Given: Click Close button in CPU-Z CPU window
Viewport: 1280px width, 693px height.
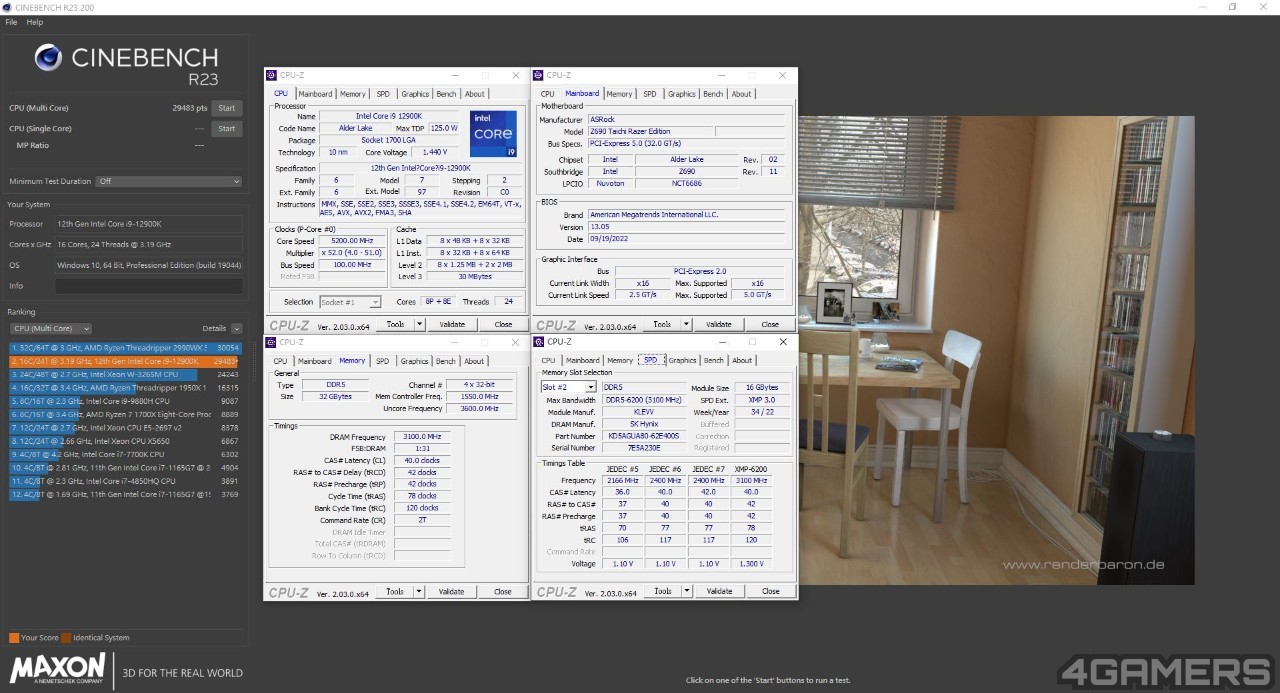Looking at the screenshot, I should pos(503,324).
